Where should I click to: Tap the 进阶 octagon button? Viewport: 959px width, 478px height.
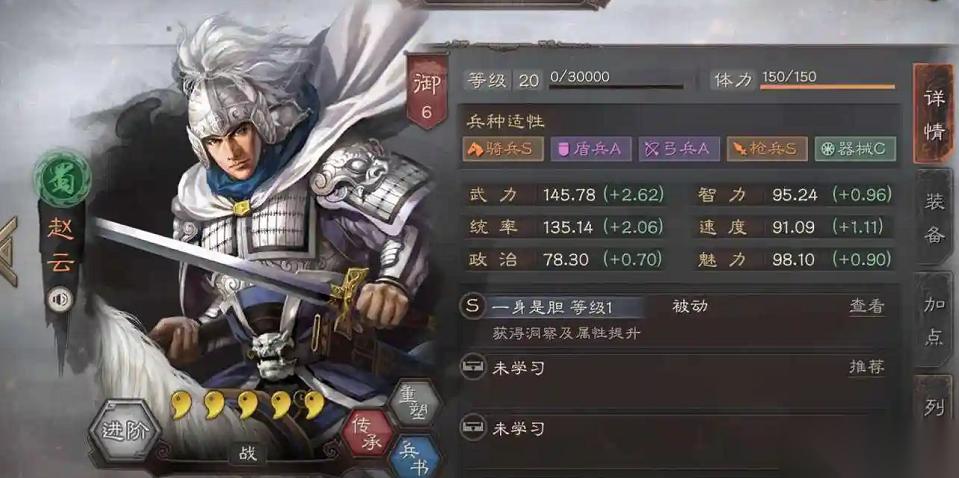click(125, 430)
